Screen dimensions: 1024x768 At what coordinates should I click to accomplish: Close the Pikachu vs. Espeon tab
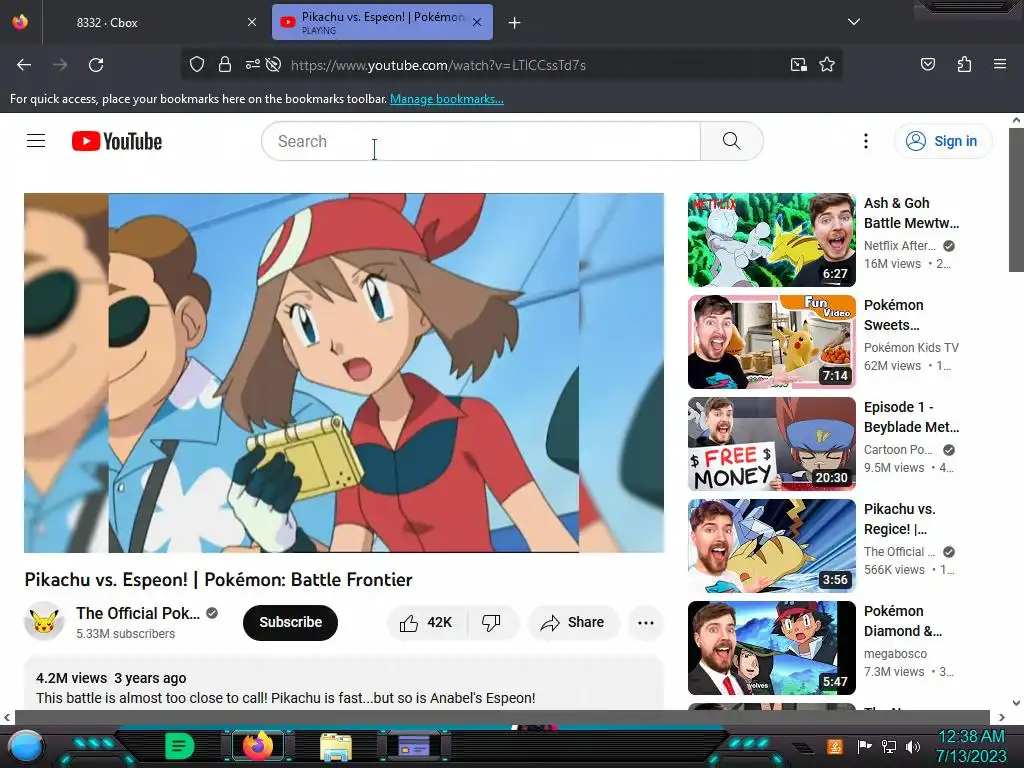[x=477, y=22]
